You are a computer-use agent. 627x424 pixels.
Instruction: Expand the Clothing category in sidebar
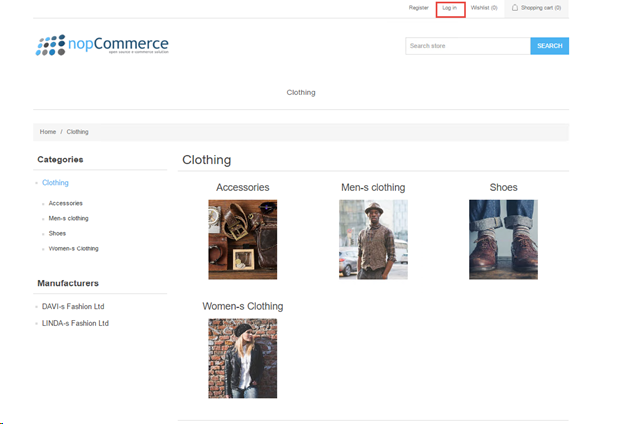coord(55,183)
